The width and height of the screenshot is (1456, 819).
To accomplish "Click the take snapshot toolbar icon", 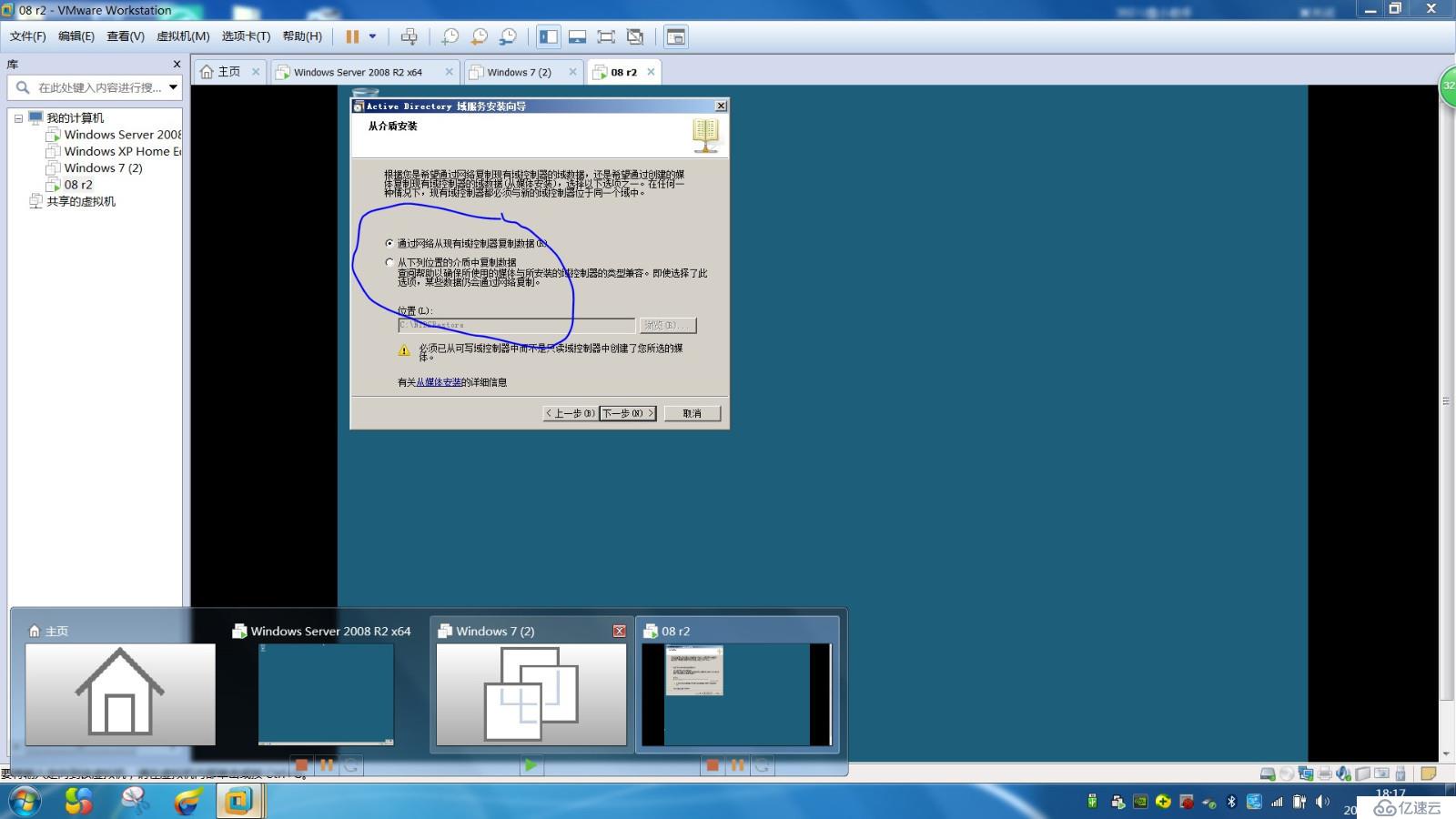I will click(450, 36).
